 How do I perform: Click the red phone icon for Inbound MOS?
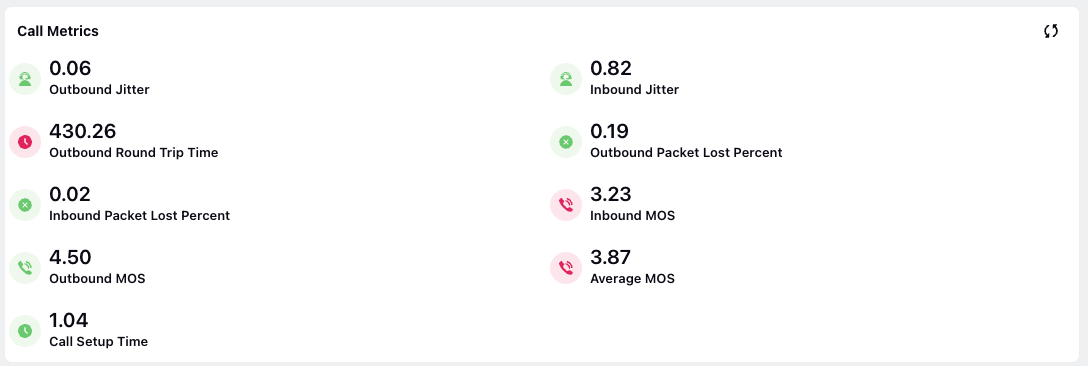(x=566, y=205)
